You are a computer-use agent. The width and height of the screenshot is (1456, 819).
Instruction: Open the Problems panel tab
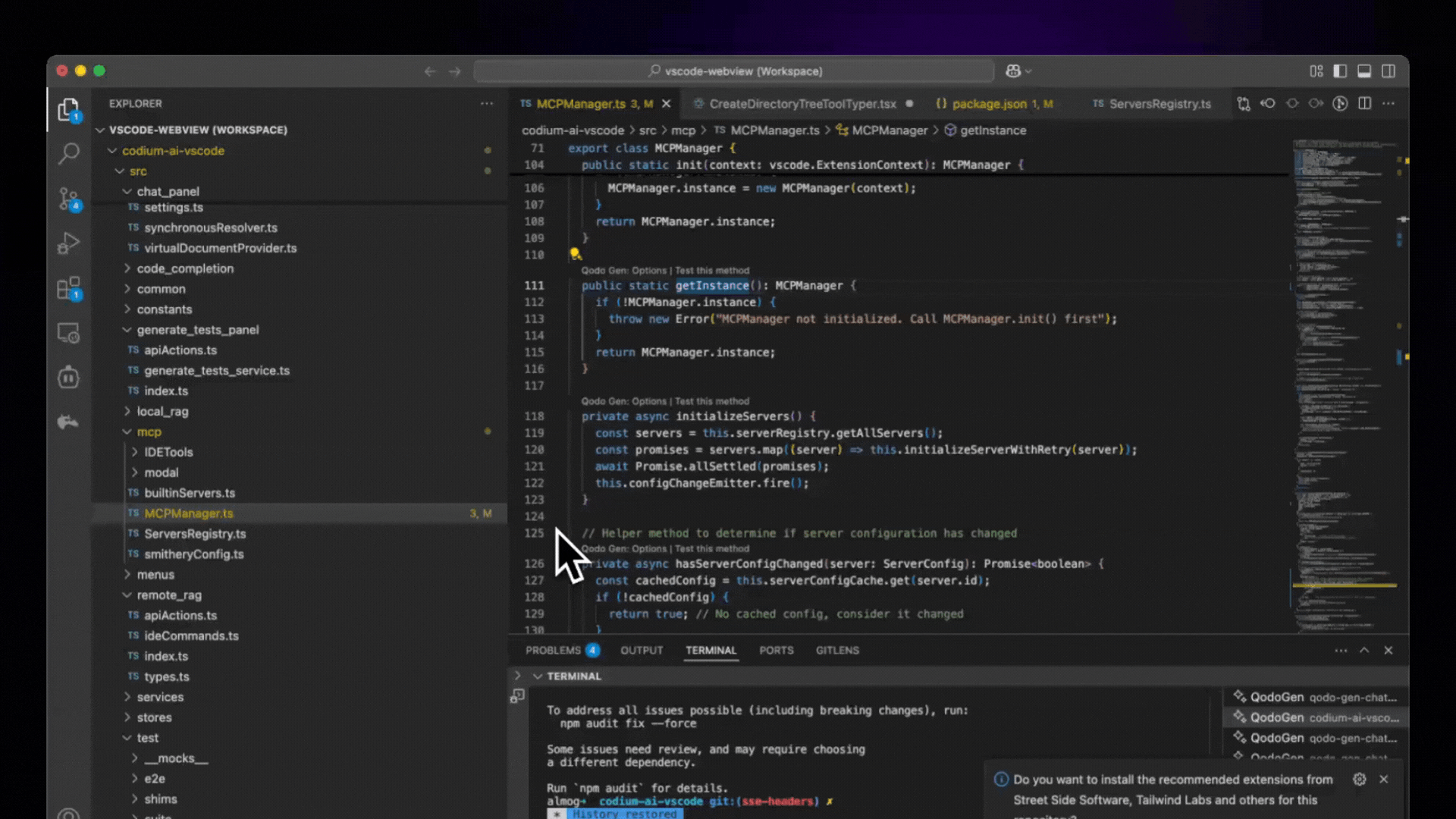(x=562, y=651)
